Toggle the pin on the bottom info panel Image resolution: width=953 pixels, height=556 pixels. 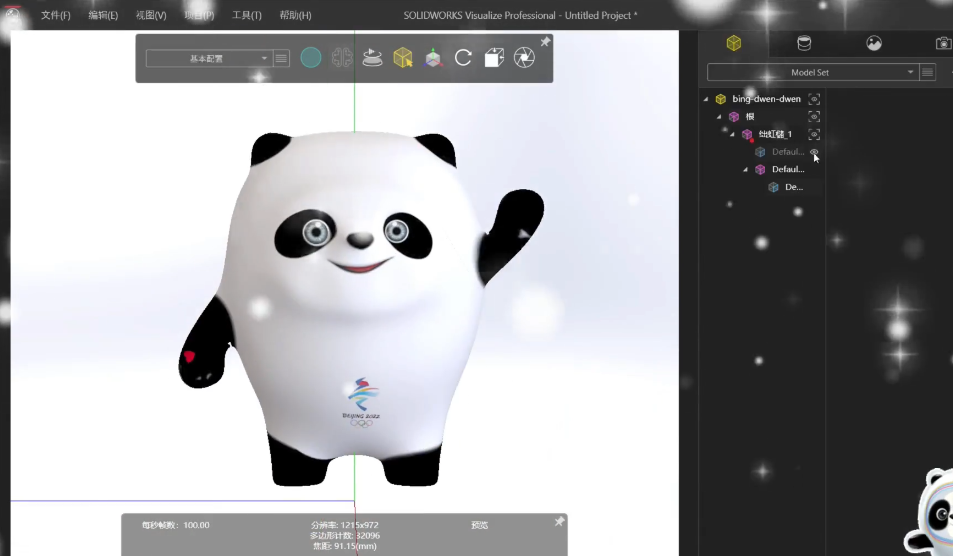(559, 521)
